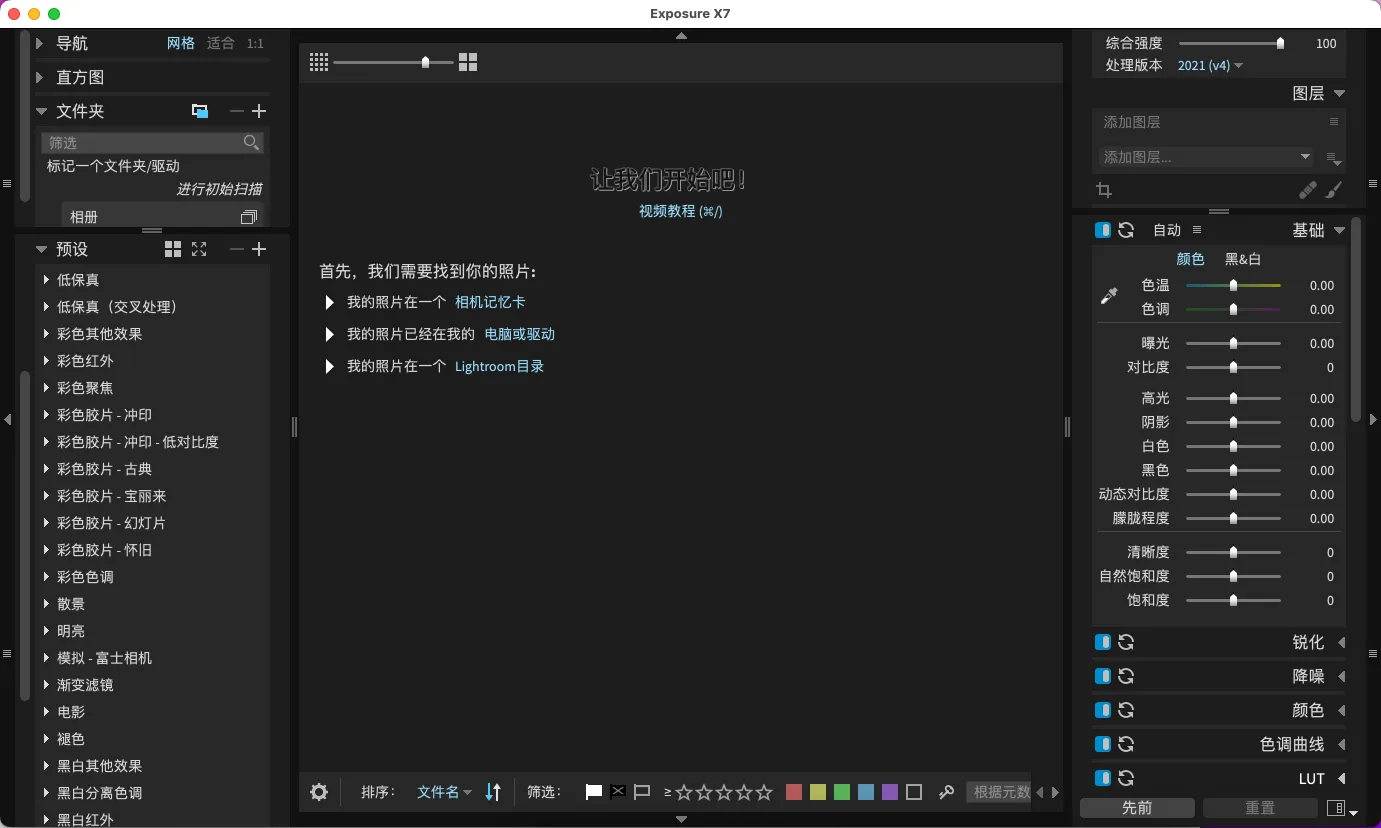
Task: Click the Lightroom目录 link
Action: (x=499, y=366)
